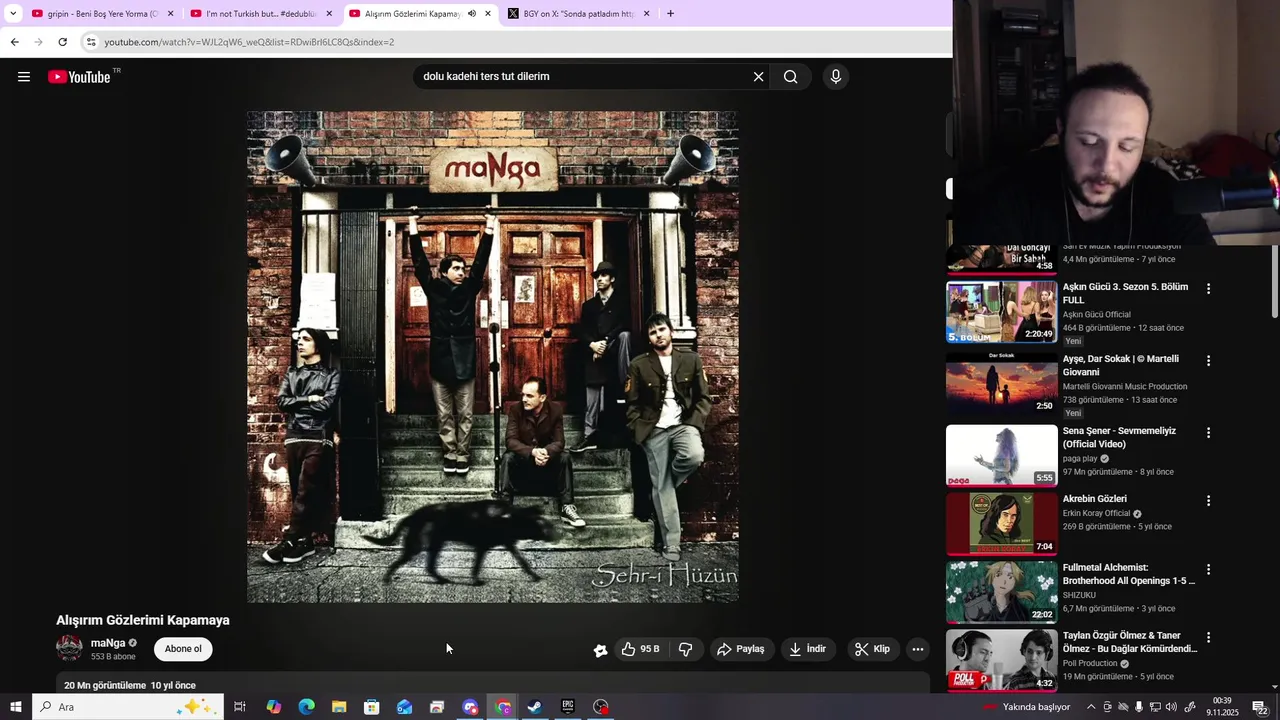Open options for Sena Şener Sevmemeliyiz video

pos(1208,432)
